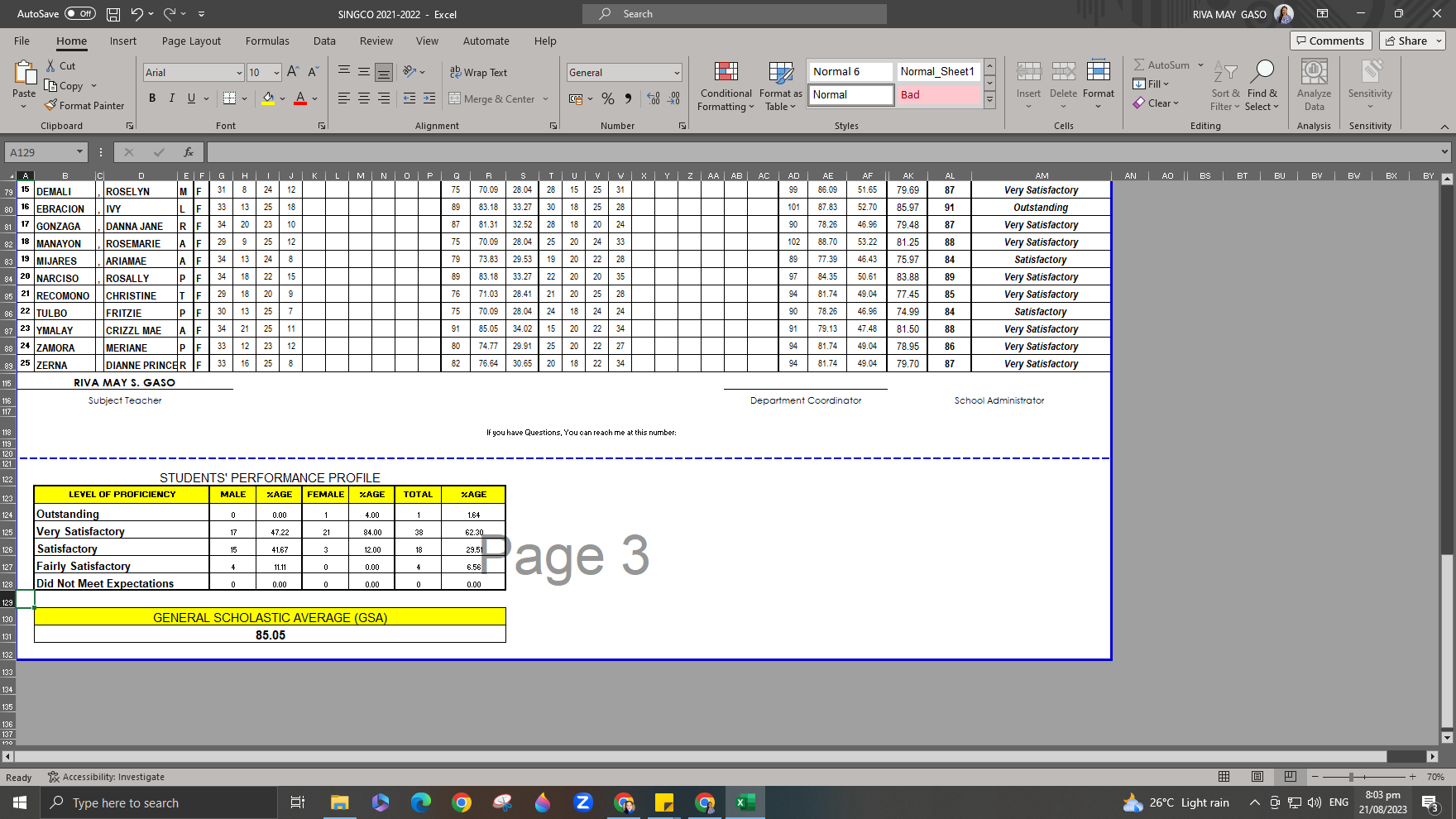1456x819 pixels.
Task: Open the File menu
Action: (22, 41)
